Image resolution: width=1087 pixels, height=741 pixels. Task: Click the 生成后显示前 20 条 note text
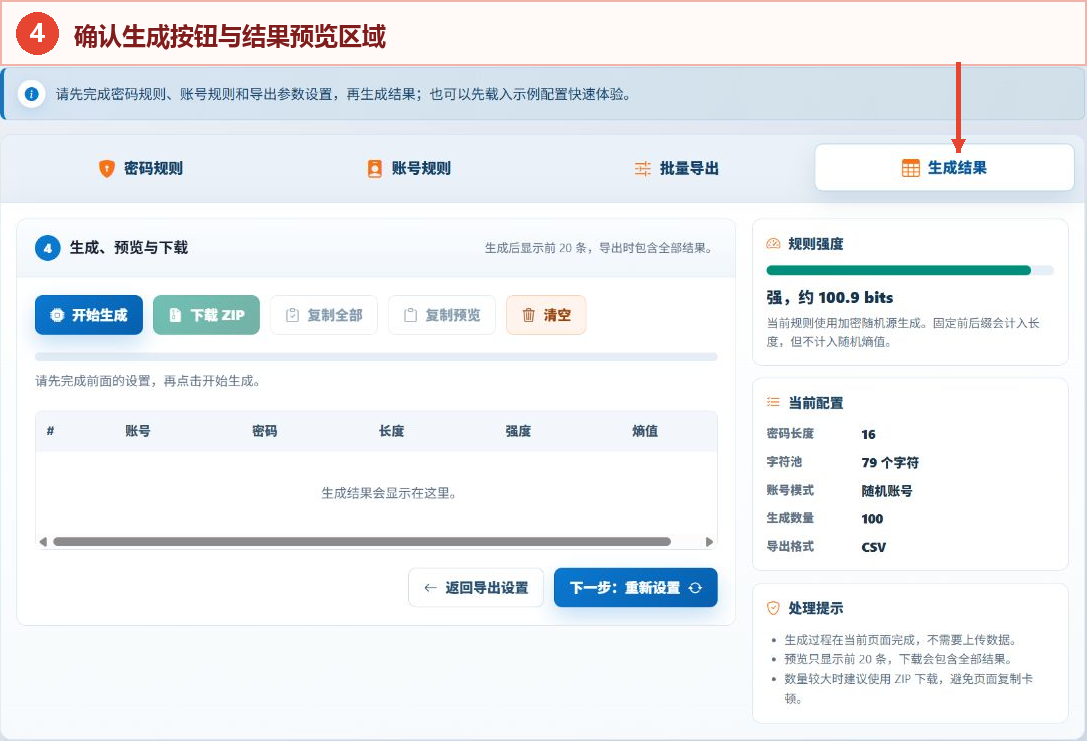598,248
